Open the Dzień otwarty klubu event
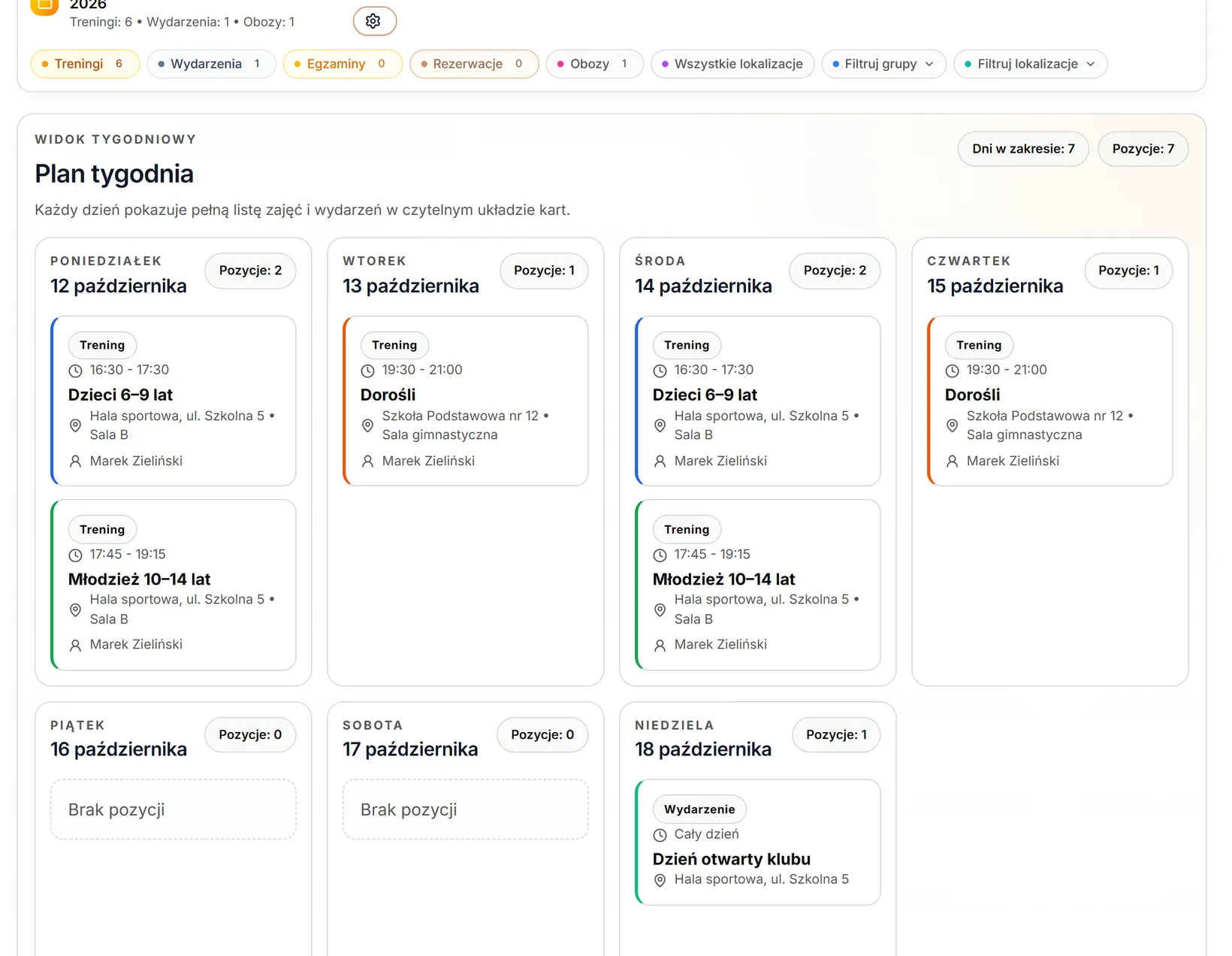 757,843
